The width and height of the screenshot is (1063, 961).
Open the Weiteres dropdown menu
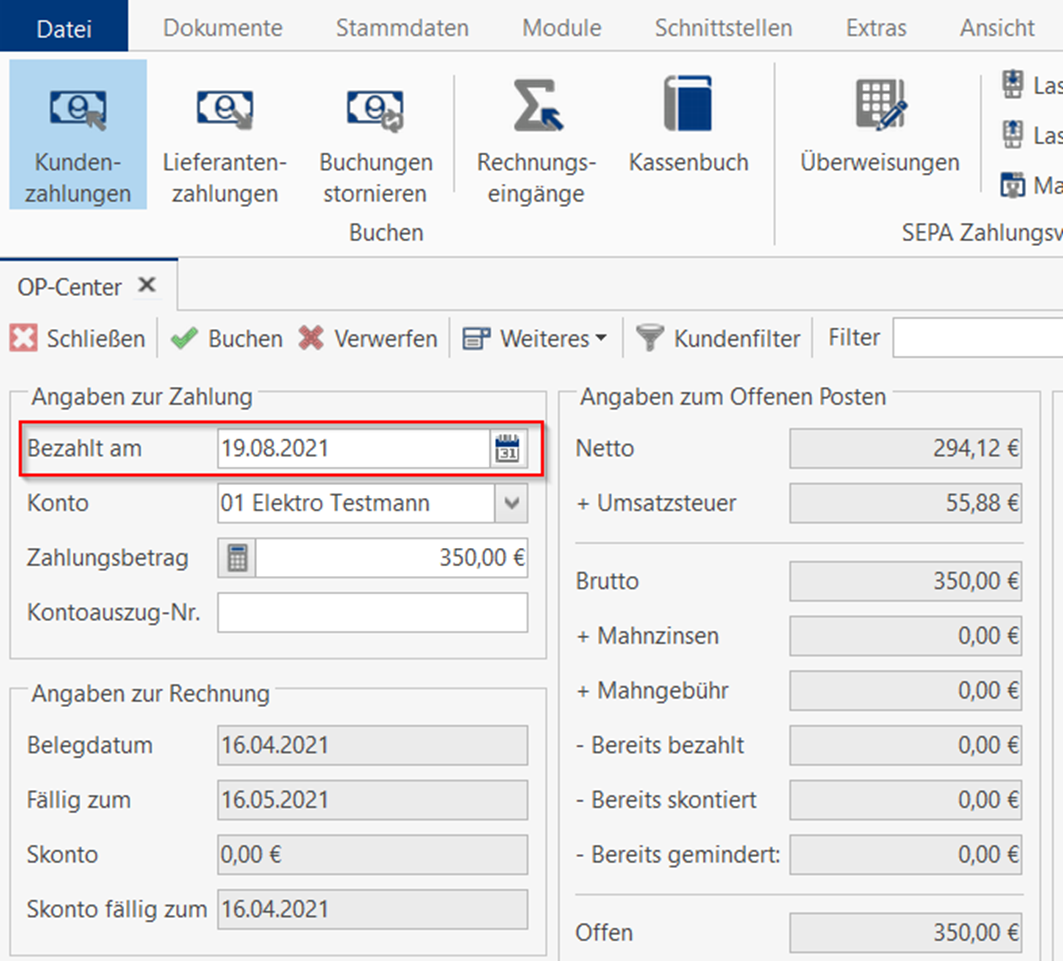535,339
